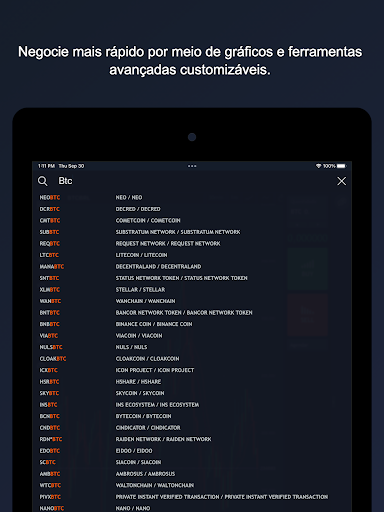The image size is (384, 512).
Task: Open the three-dot menu in status bar
Action: (192, 166)
